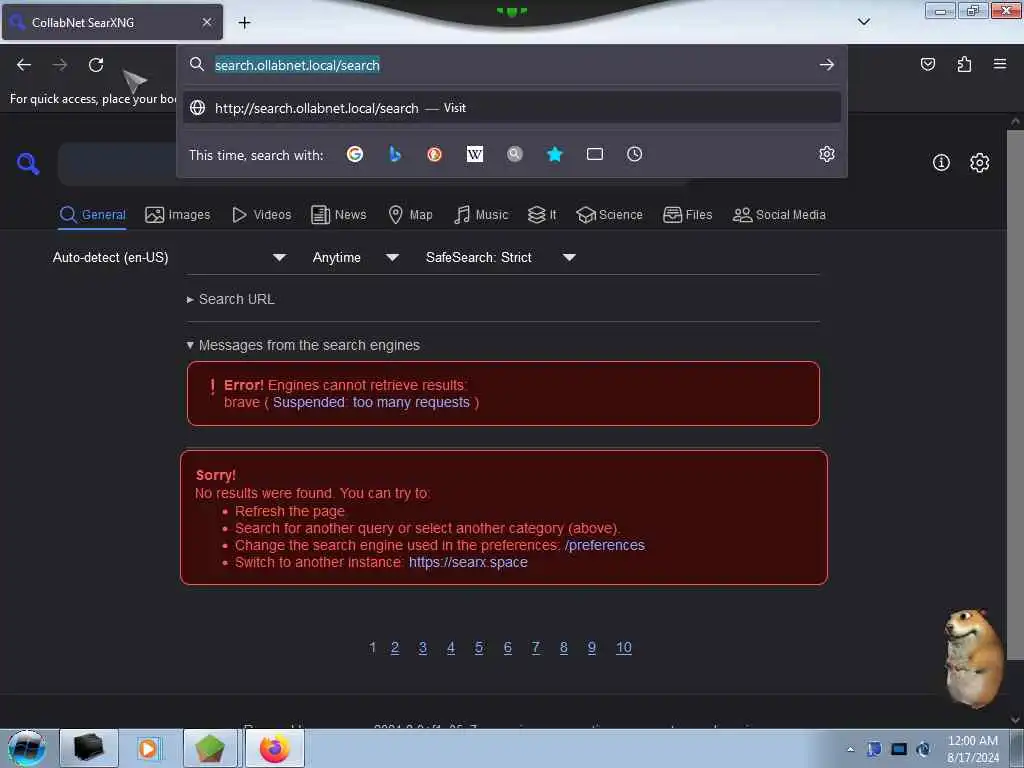Search this time with Bing
Image resolution: width=1024 pixels, height=768 pixels.
pos(394,154)
